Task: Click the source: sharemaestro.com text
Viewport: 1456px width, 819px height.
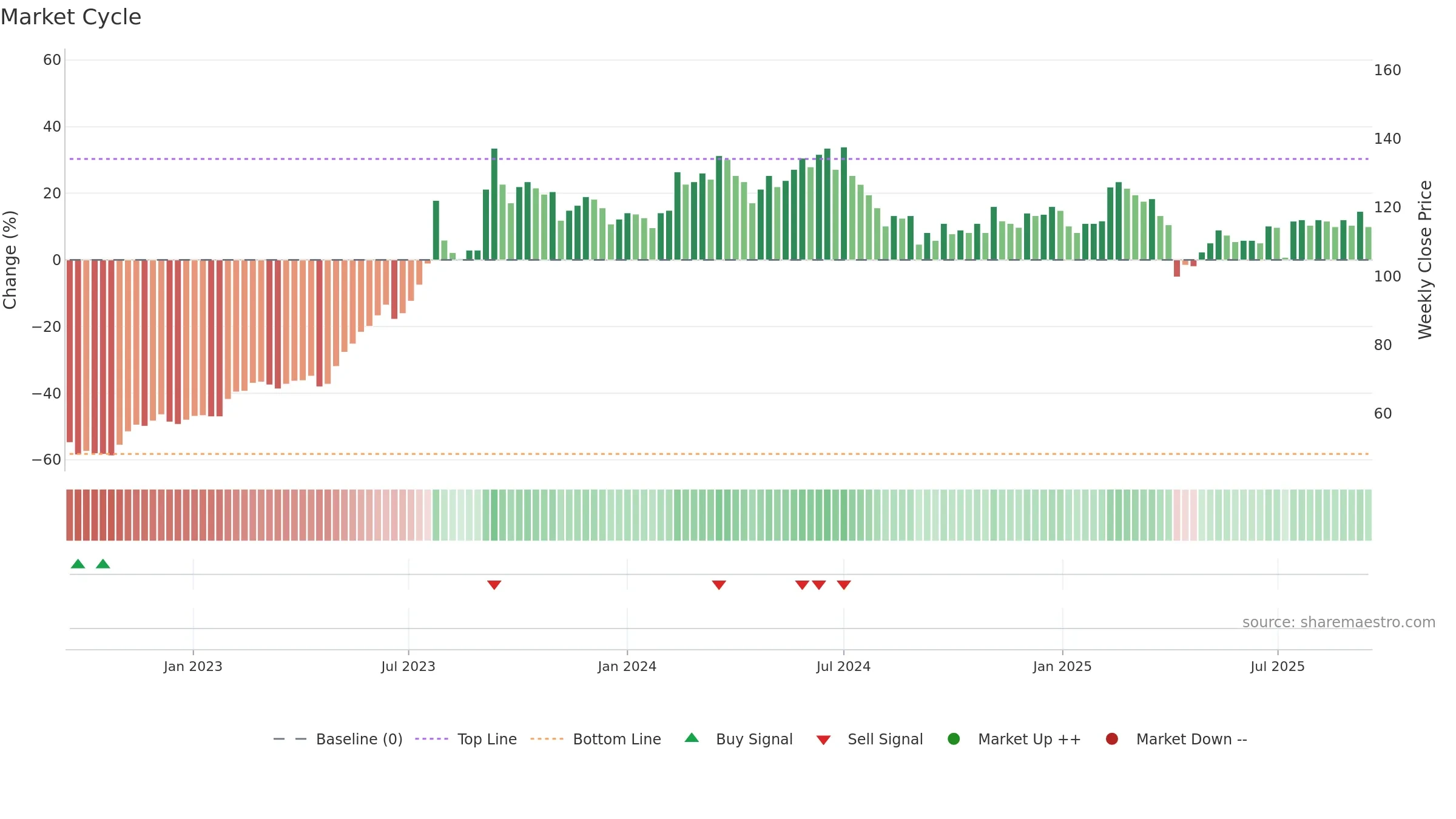Action: click(1339, 622)
